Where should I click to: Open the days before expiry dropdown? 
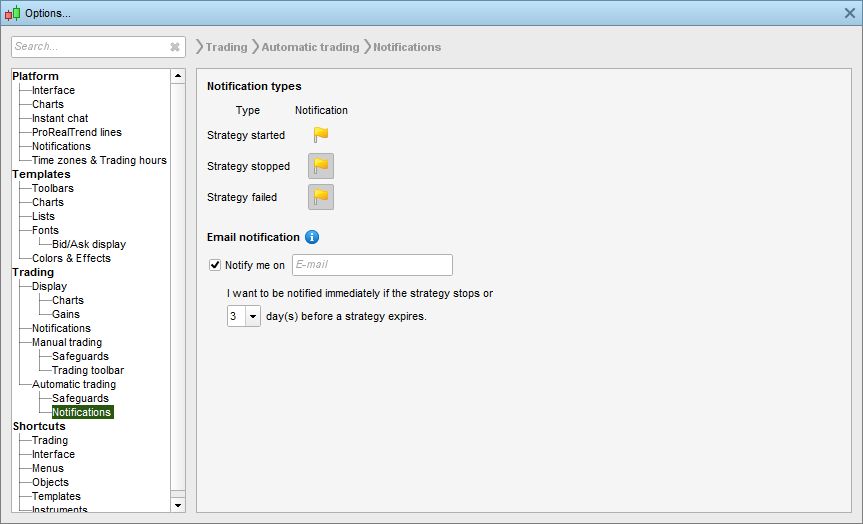(252, 316)
